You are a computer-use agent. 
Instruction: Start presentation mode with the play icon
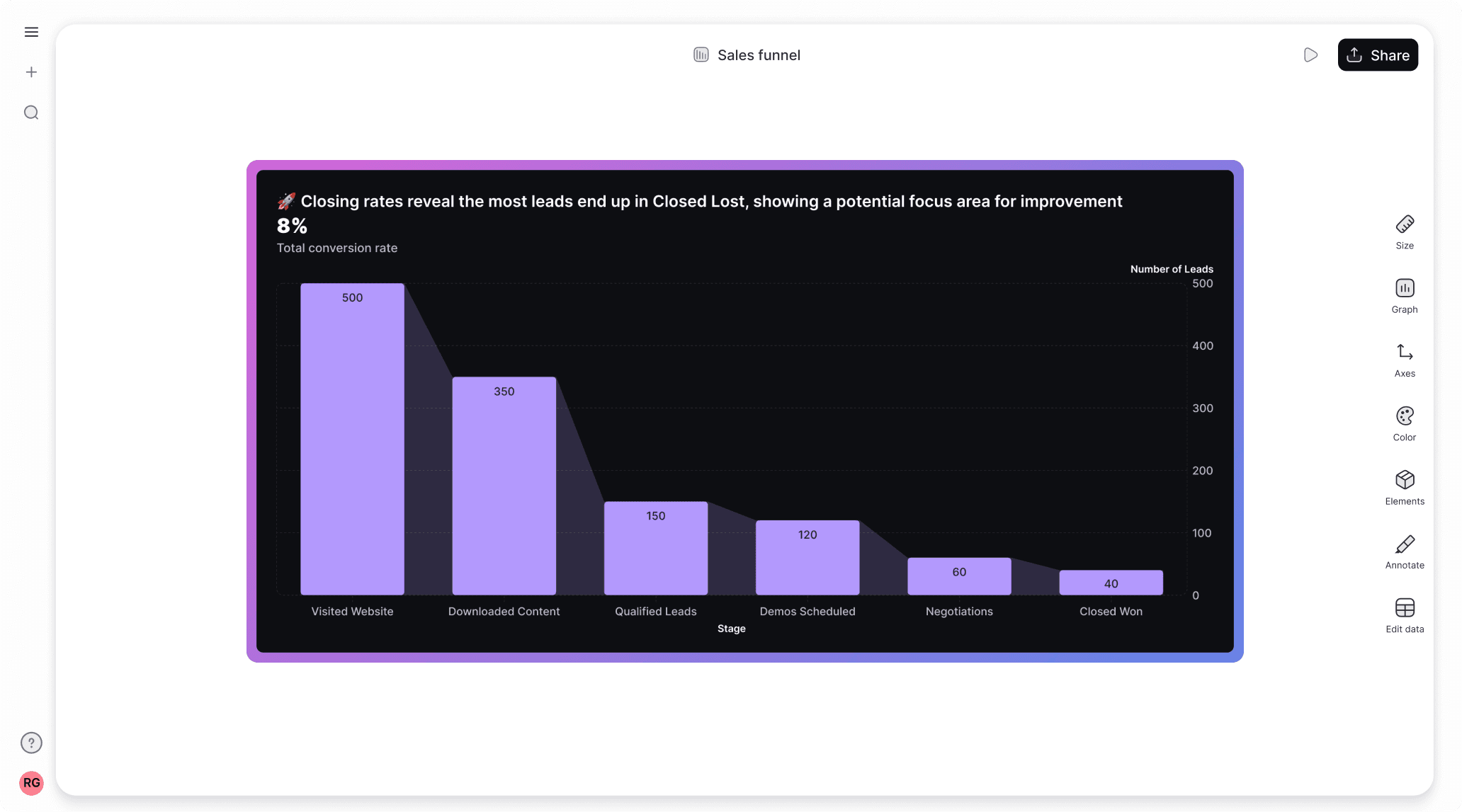click(1310, 55)
